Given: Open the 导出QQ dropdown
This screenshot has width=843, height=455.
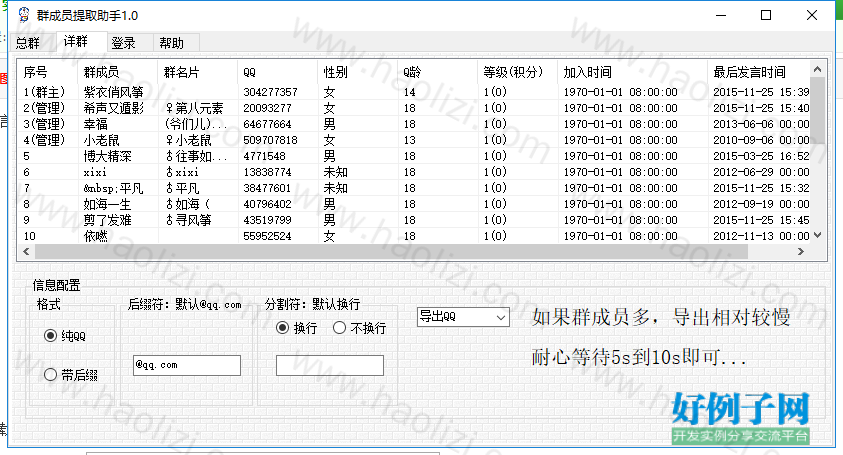Looking at the screenshot, I should coord(463,317).
